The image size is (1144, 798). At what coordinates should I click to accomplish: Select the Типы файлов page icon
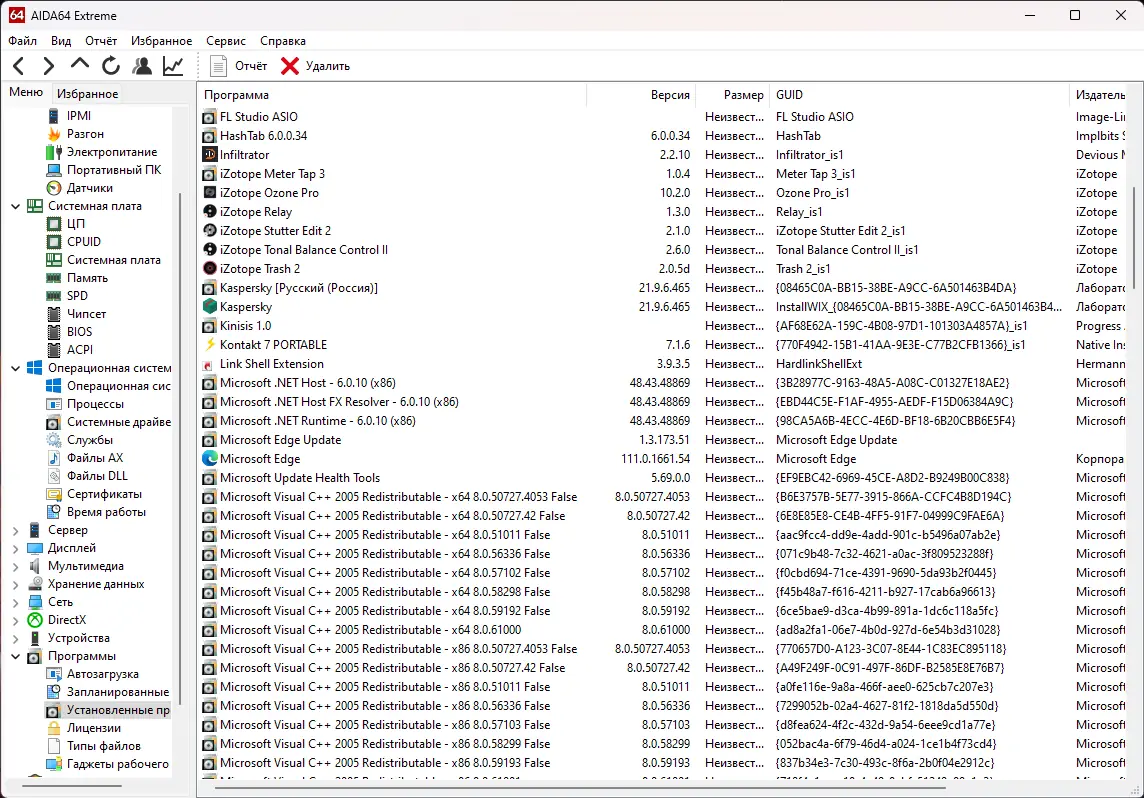[53, 746]
